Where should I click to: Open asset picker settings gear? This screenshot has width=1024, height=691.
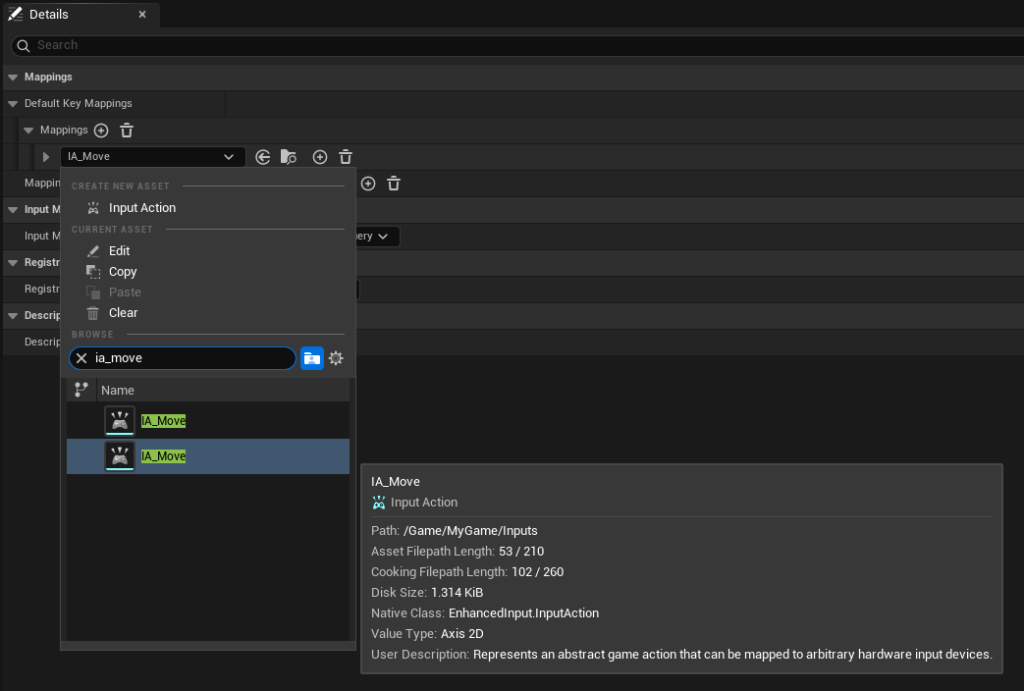coord(336,358)
